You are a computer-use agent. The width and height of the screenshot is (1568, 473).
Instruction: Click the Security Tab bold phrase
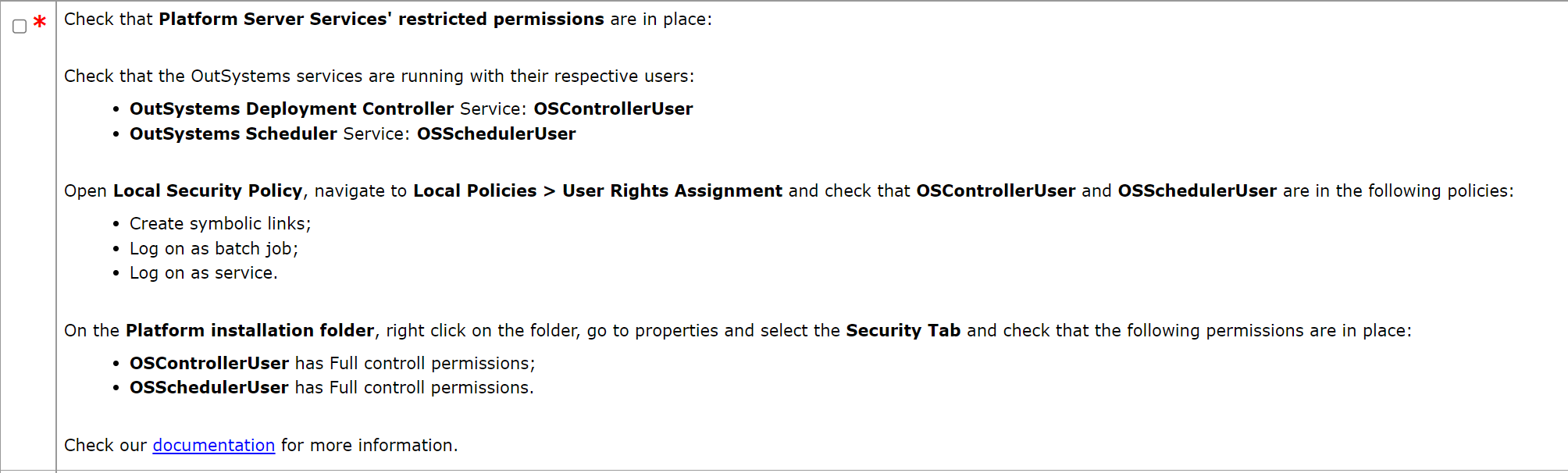[x=903, y=330]
